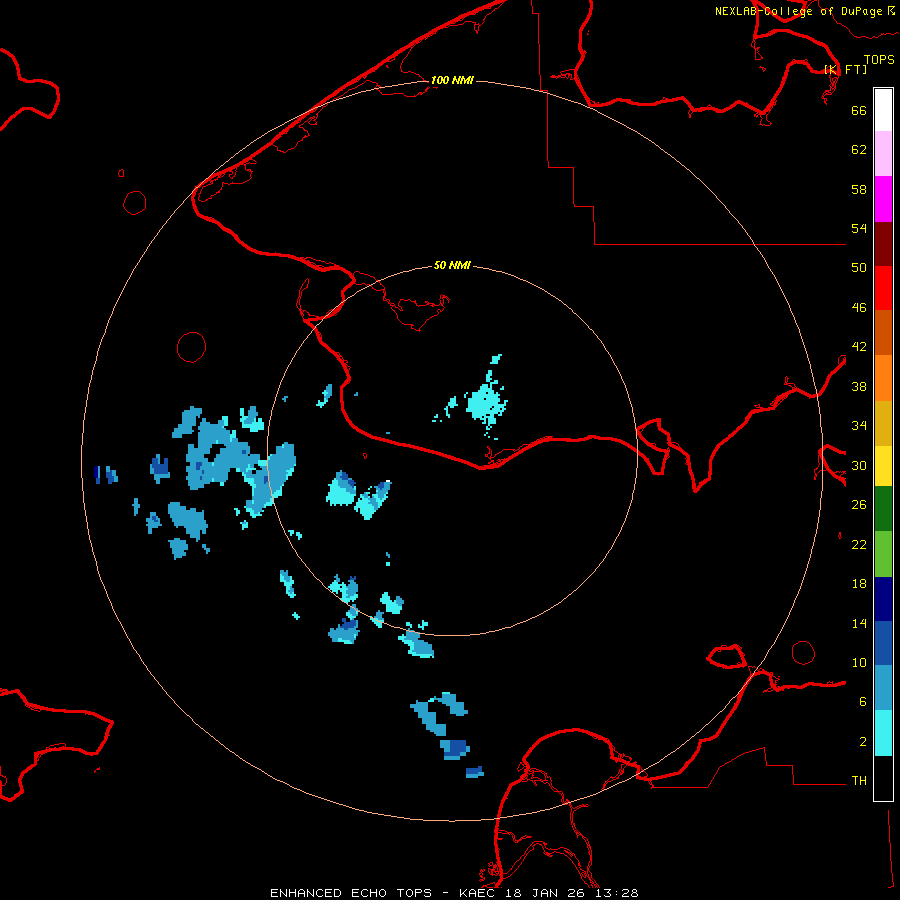
Task: Select the medium blue legend band
Action: pos(883,643)
